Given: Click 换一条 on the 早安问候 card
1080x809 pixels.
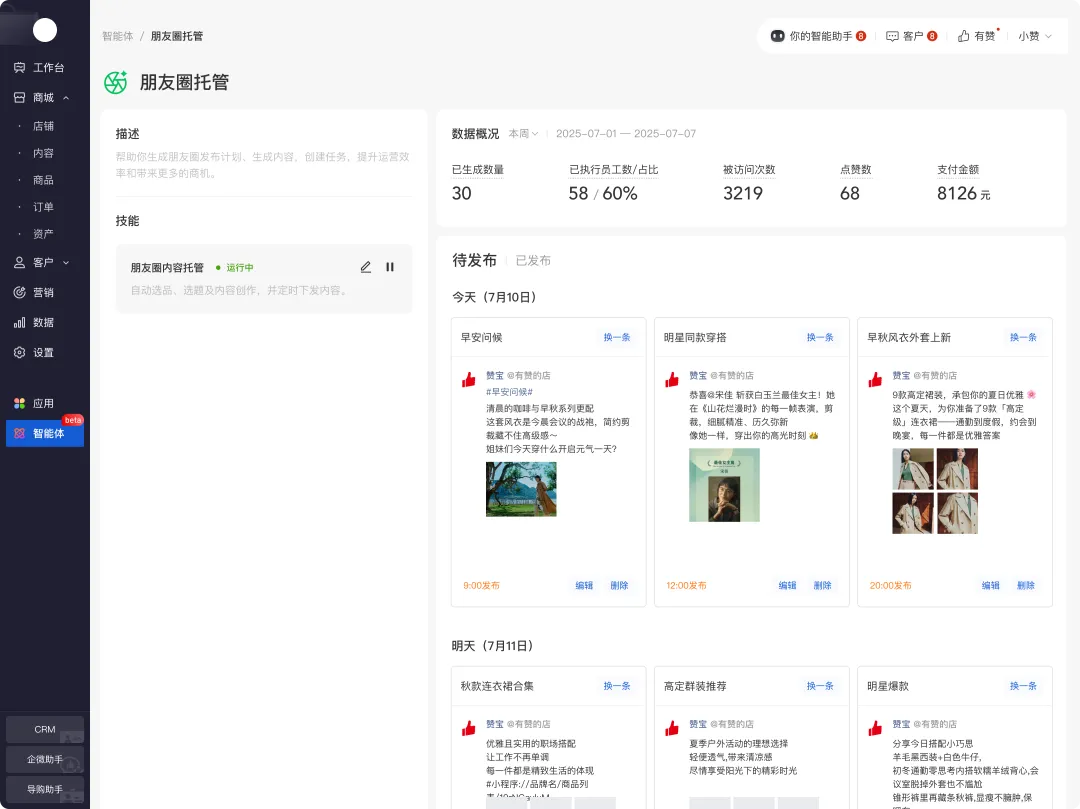Looking at the screenshot, I should pyautogui.click(x=617, y=338).
